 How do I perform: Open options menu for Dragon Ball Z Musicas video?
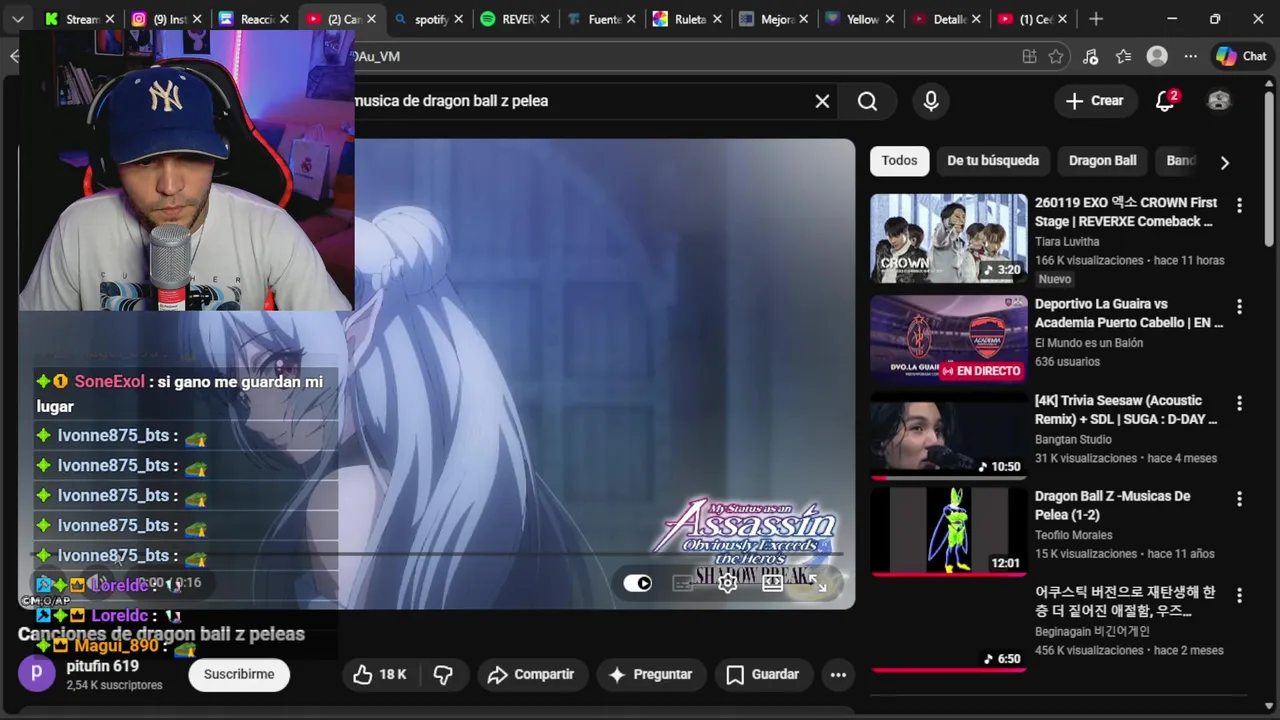(x=1239, y=499)
